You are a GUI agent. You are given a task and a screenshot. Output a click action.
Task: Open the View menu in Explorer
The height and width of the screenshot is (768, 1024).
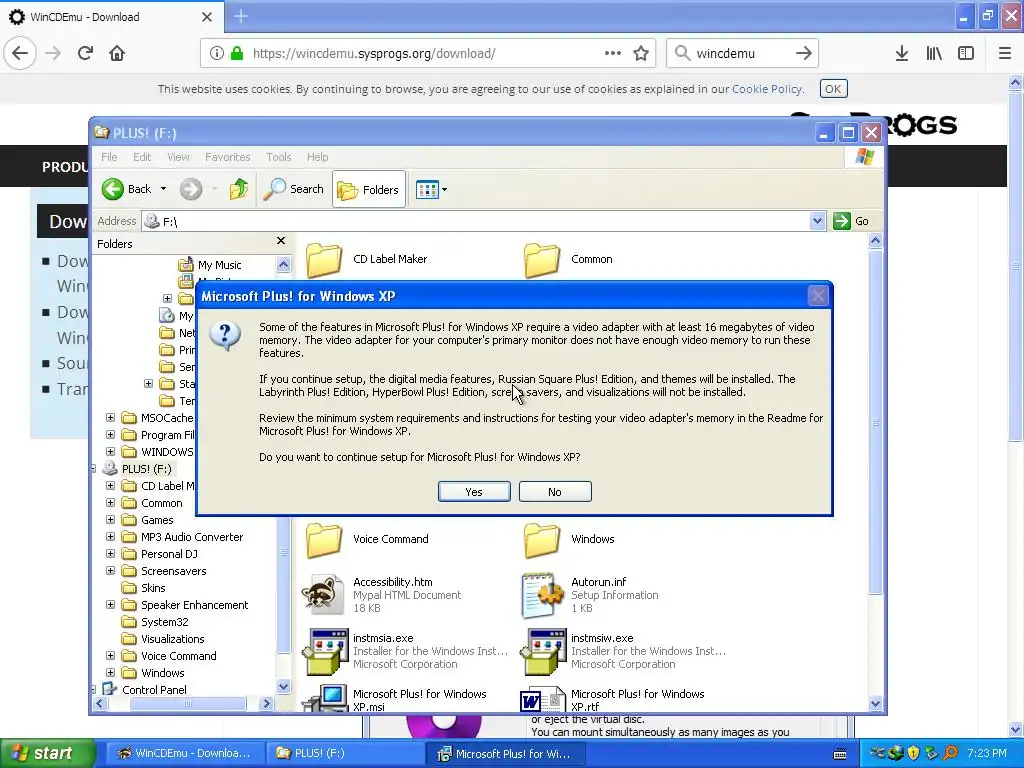[178, 157]
